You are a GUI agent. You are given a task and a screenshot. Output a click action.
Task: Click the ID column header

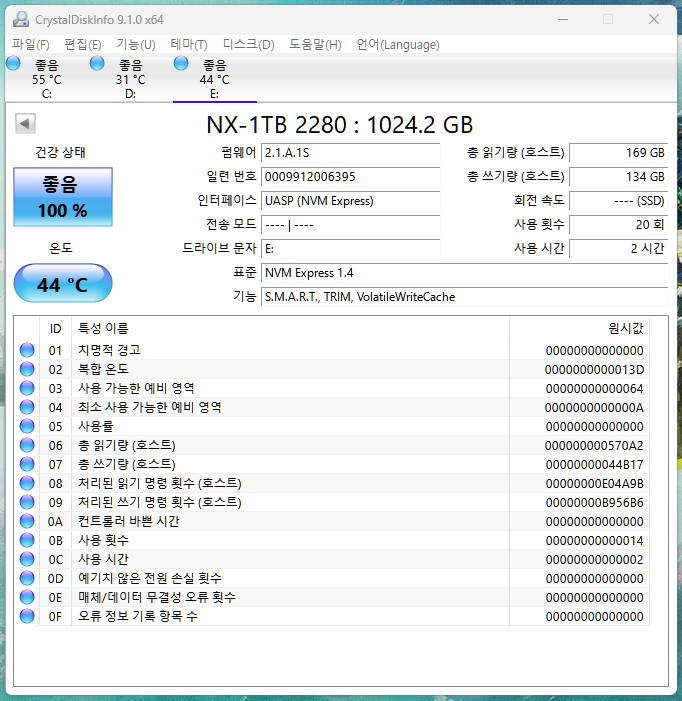(x=55, y=329)
